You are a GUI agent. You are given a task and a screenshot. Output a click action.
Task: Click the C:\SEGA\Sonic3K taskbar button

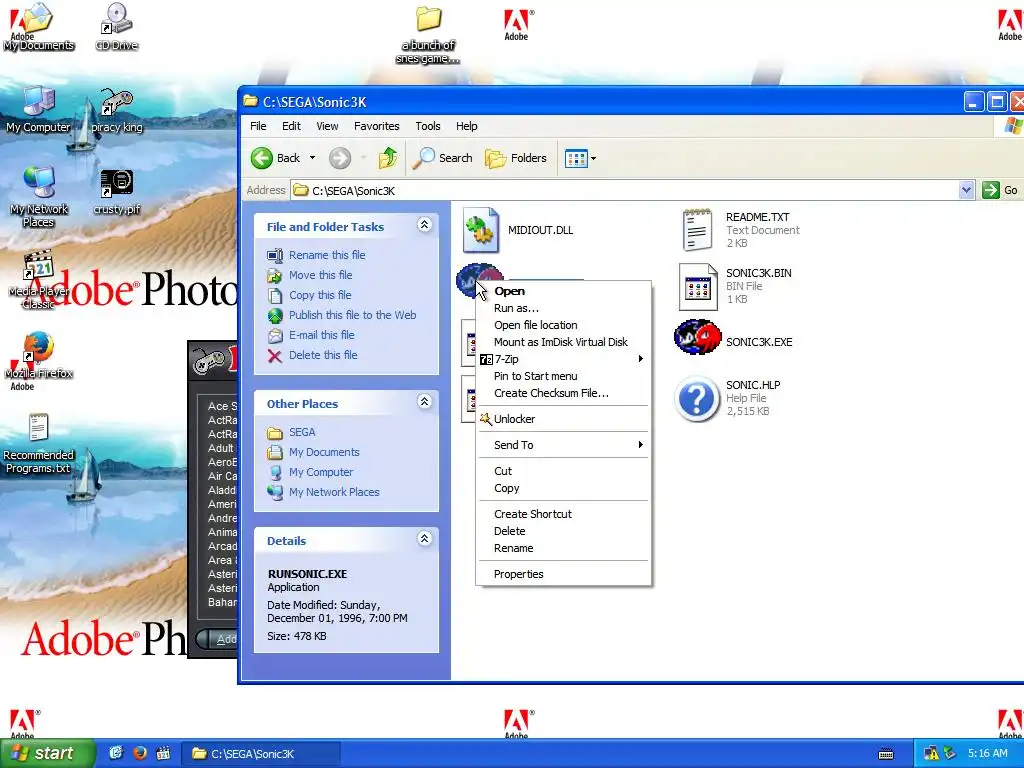pos(260,754)
